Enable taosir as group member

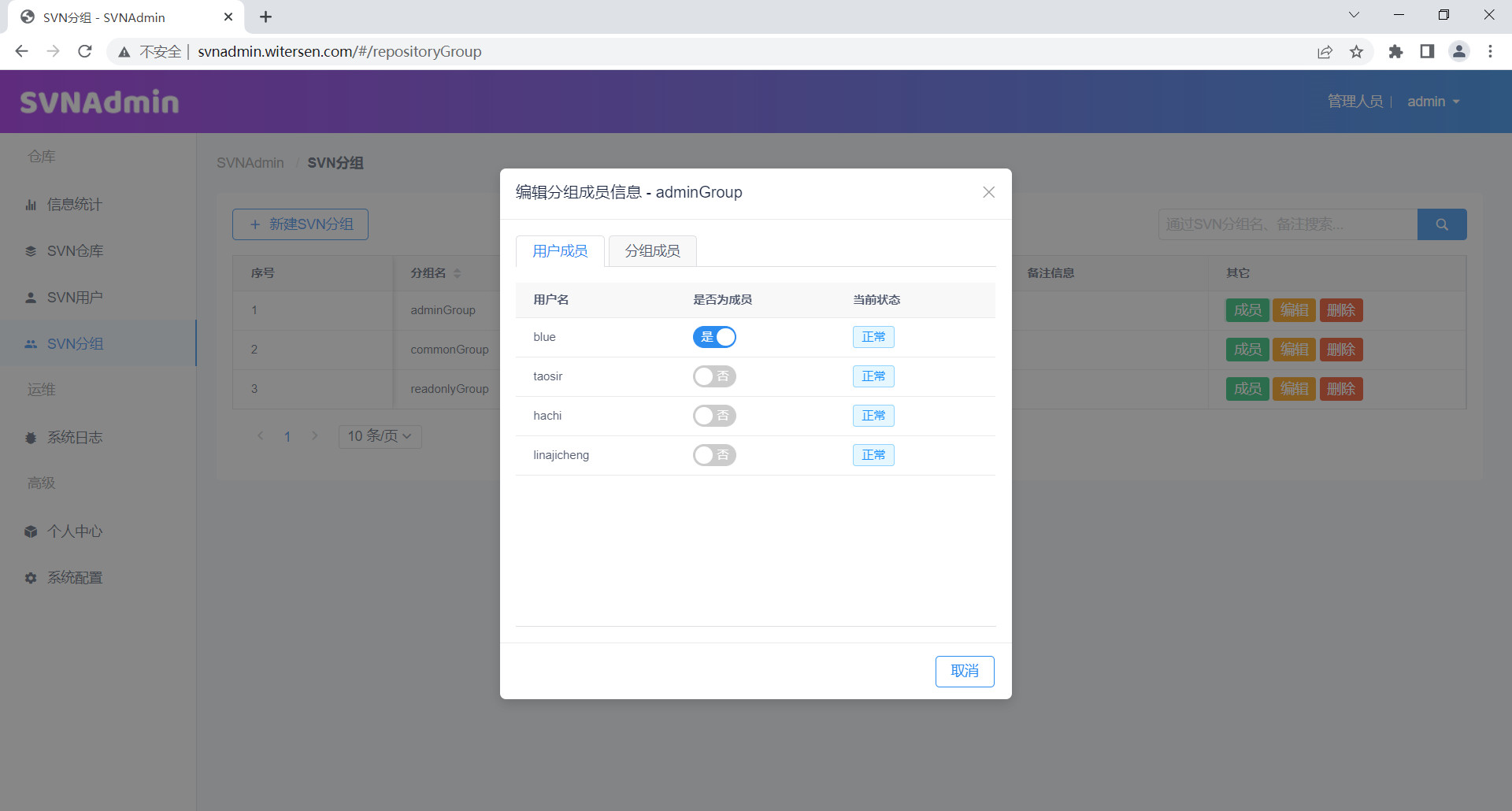pyautogui.click(x=714, y=376)
